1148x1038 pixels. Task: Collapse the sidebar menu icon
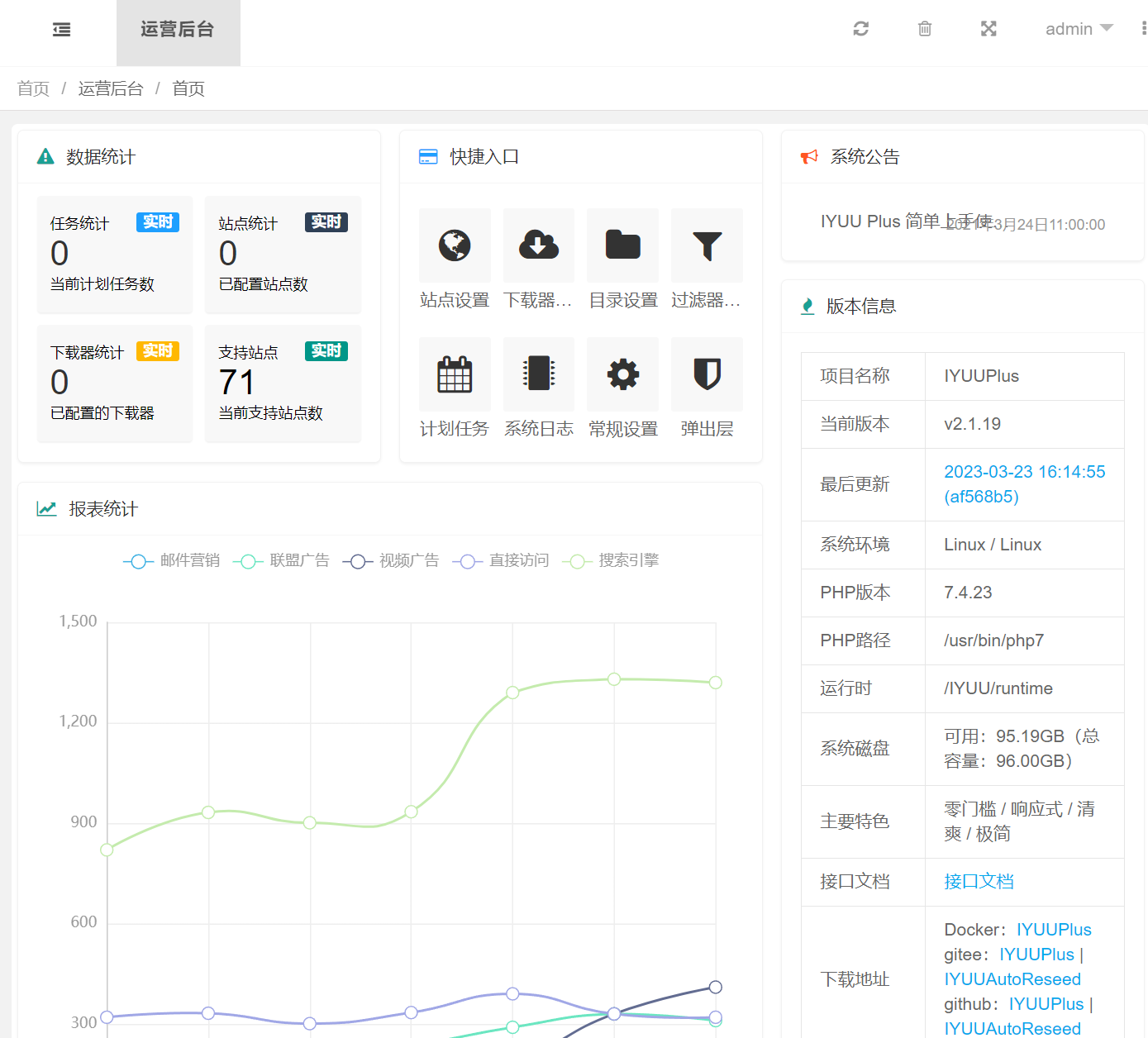click(x=62, y=30)
